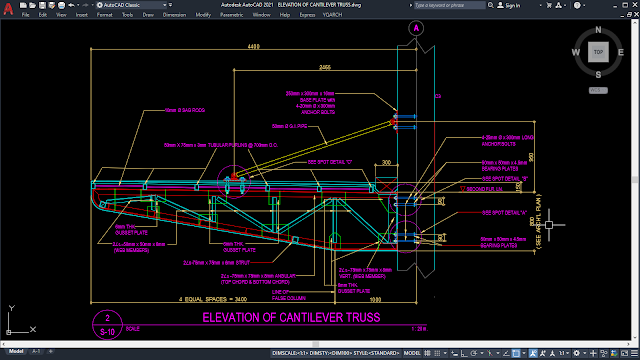This screenshot has height=360, width=640.
Task: Expand the Help dropdown arrow
Action: click(x=584, y=5)
